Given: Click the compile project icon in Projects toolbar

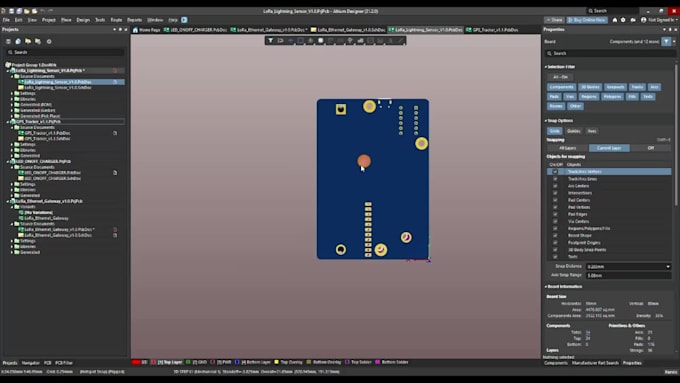Looking at the screenshot, I should click(x=18, y=41).
